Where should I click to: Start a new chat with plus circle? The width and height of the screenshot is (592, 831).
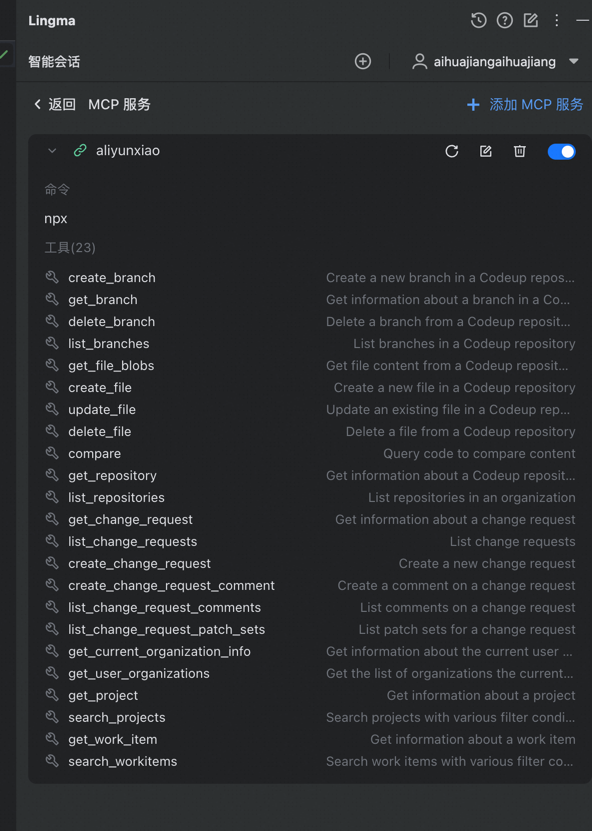(363, 61)
